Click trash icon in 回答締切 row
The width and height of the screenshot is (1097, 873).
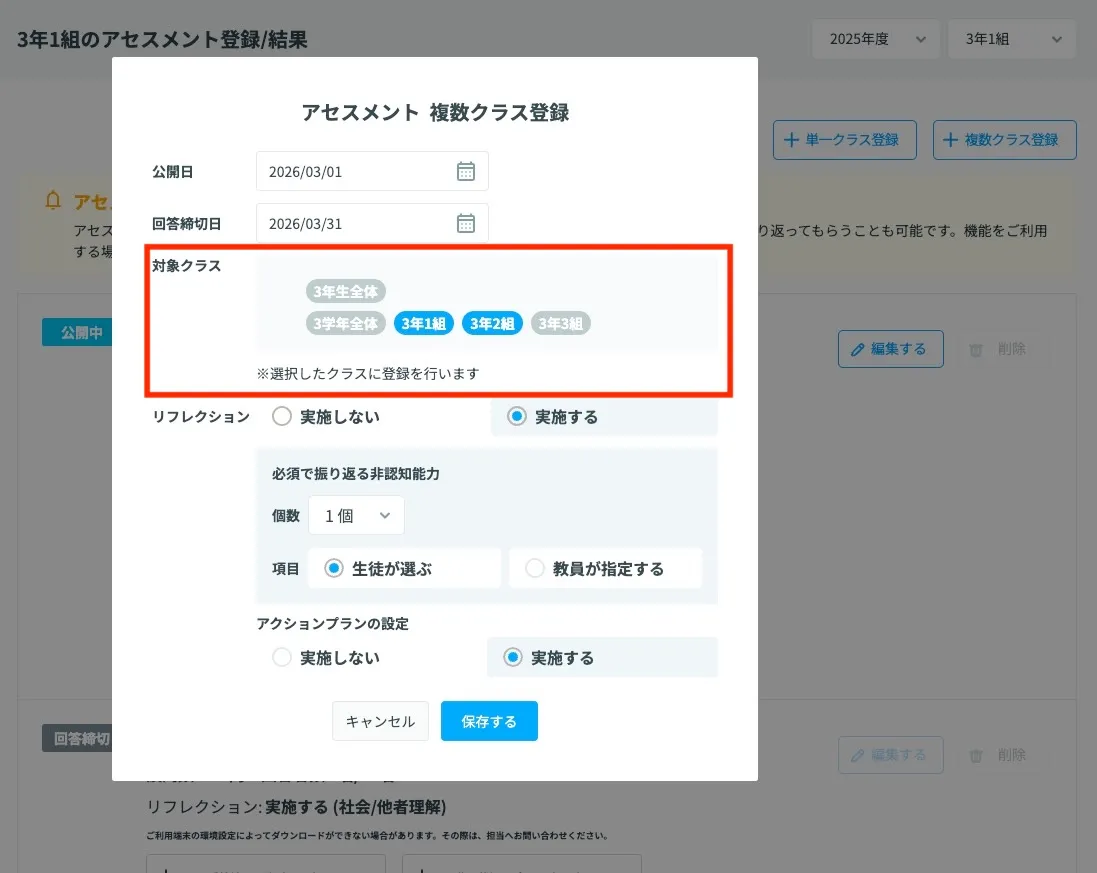pyautogui.click(x=975, y=755)
